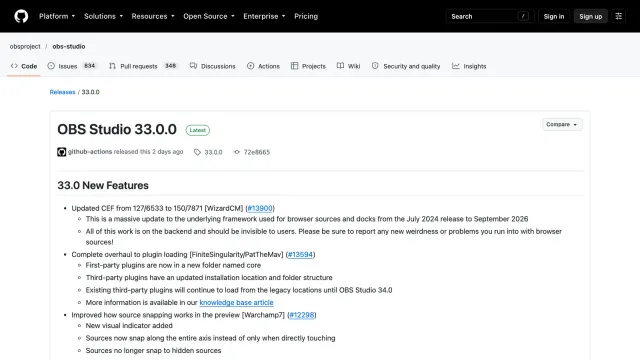Click 'Improved how source snapping works' text
The width and height of the screenshot is (640, 360).
[x=156, y=315]
